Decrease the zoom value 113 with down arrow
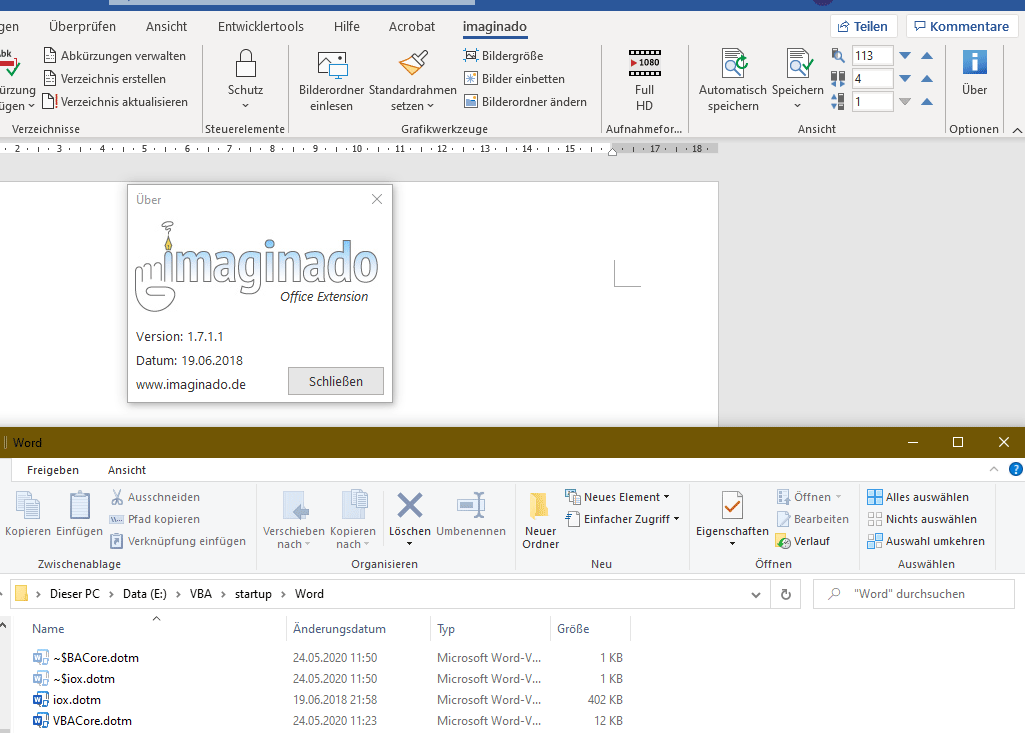Screen dimensions: 1025x733 [x=905, y=56]
